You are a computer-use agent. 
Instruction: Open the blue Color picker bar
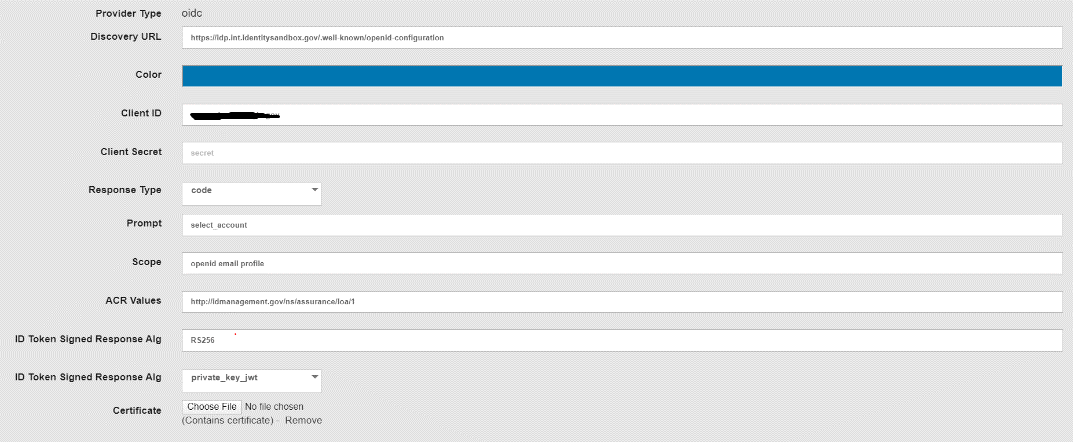point(620,76)
